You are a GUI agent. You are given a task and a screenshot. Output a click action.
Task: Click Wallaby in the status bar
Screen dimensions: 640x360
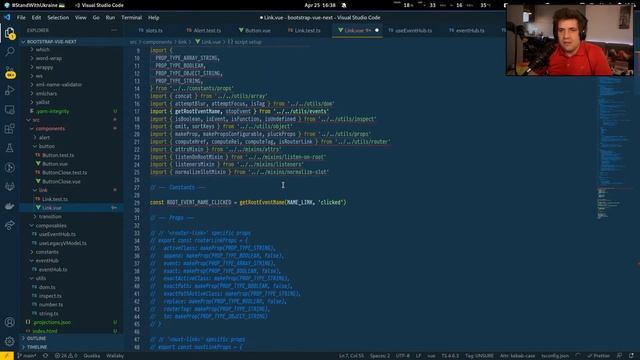pos(115,356)
